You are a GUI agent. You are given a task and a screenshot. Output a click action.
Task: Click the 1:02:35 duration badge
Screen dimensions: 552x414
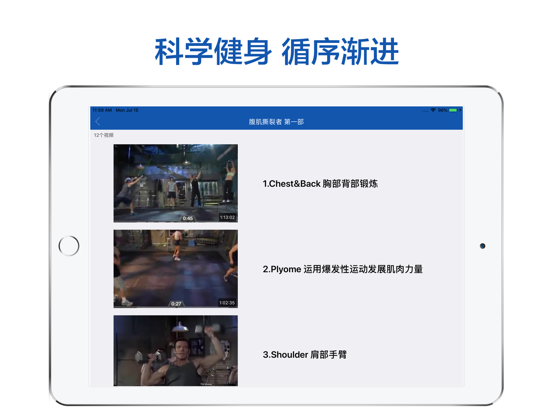coord(227,303)
